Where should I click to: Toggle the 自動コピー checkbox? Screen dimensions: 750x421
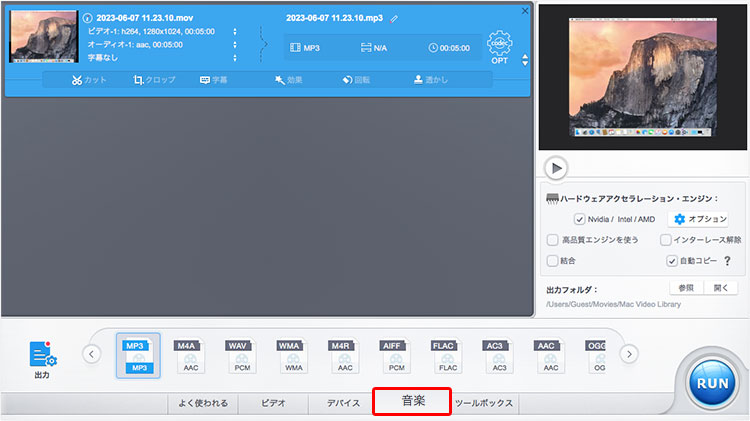point(672,261)
